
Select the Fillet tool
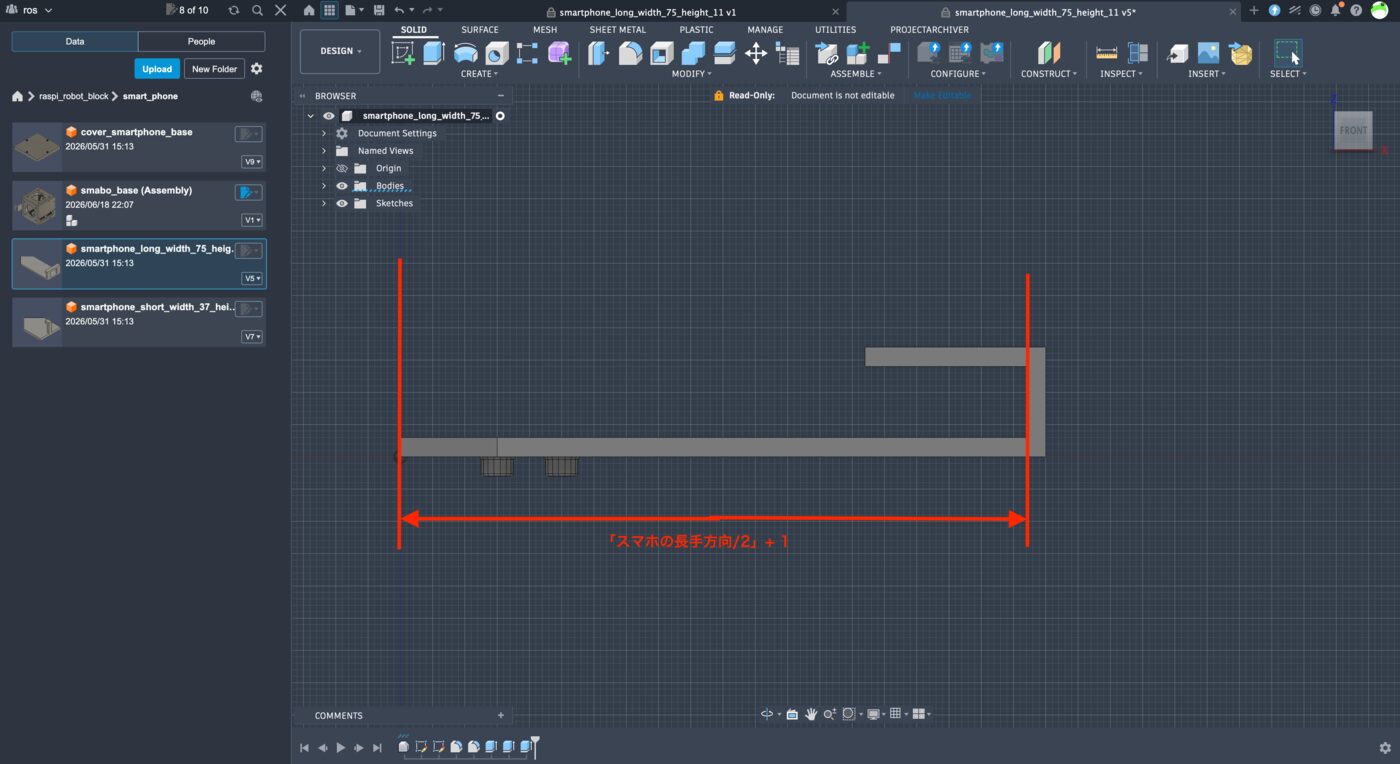tap(630, 53)
